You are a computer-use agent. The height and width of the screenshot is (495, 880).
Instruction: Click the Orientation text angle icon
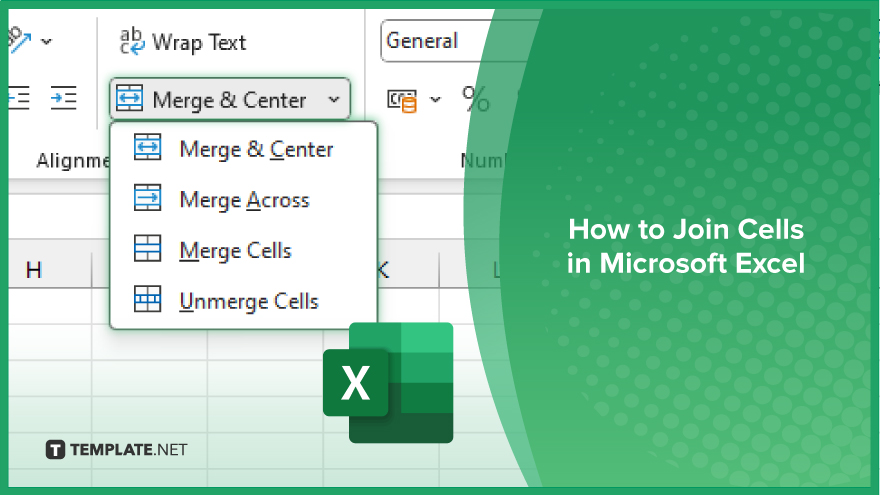[20, 40]
